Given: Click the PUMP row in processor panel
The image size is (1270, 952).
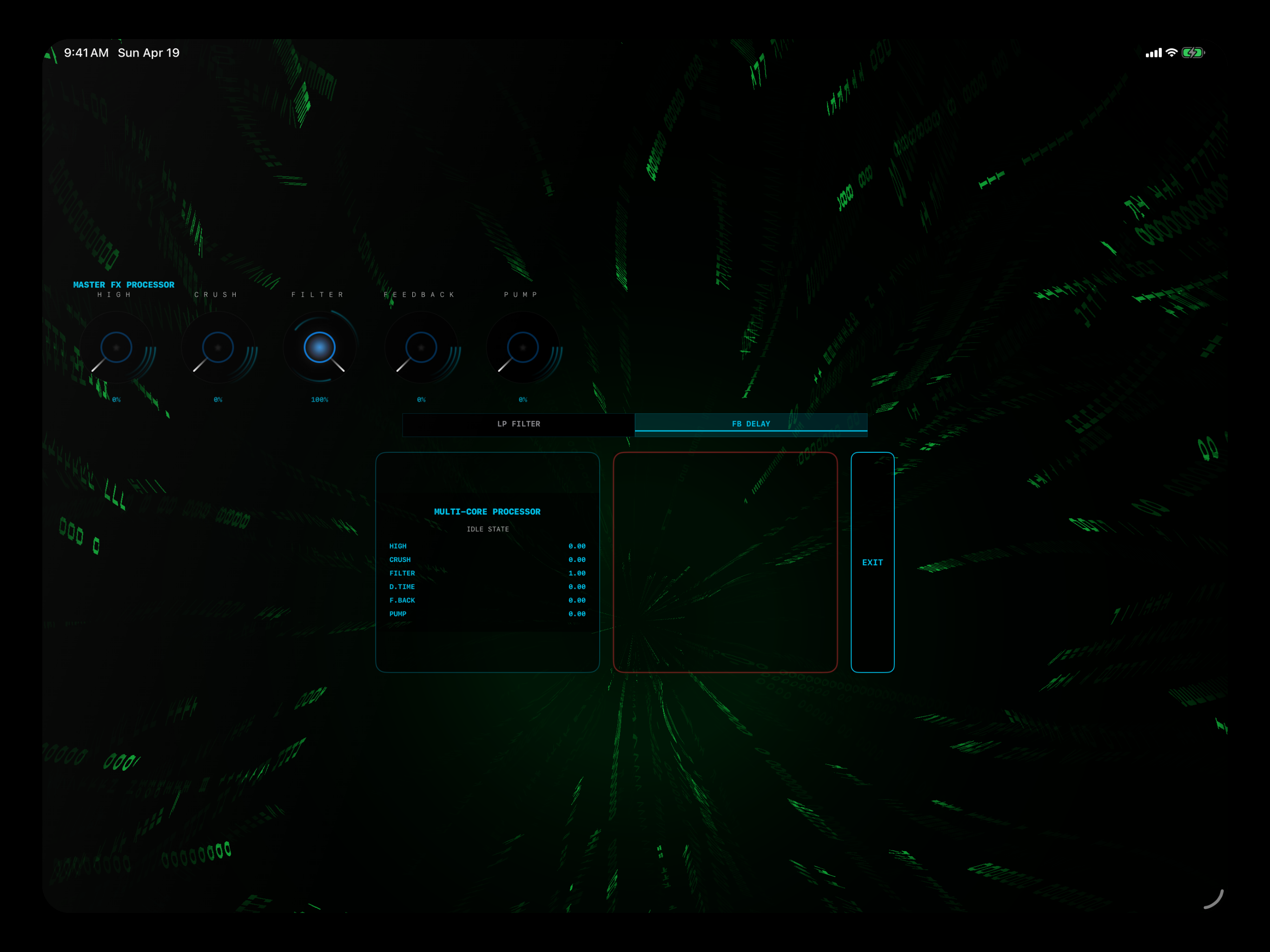Looking at the screenshot, I should click(488, 614).
